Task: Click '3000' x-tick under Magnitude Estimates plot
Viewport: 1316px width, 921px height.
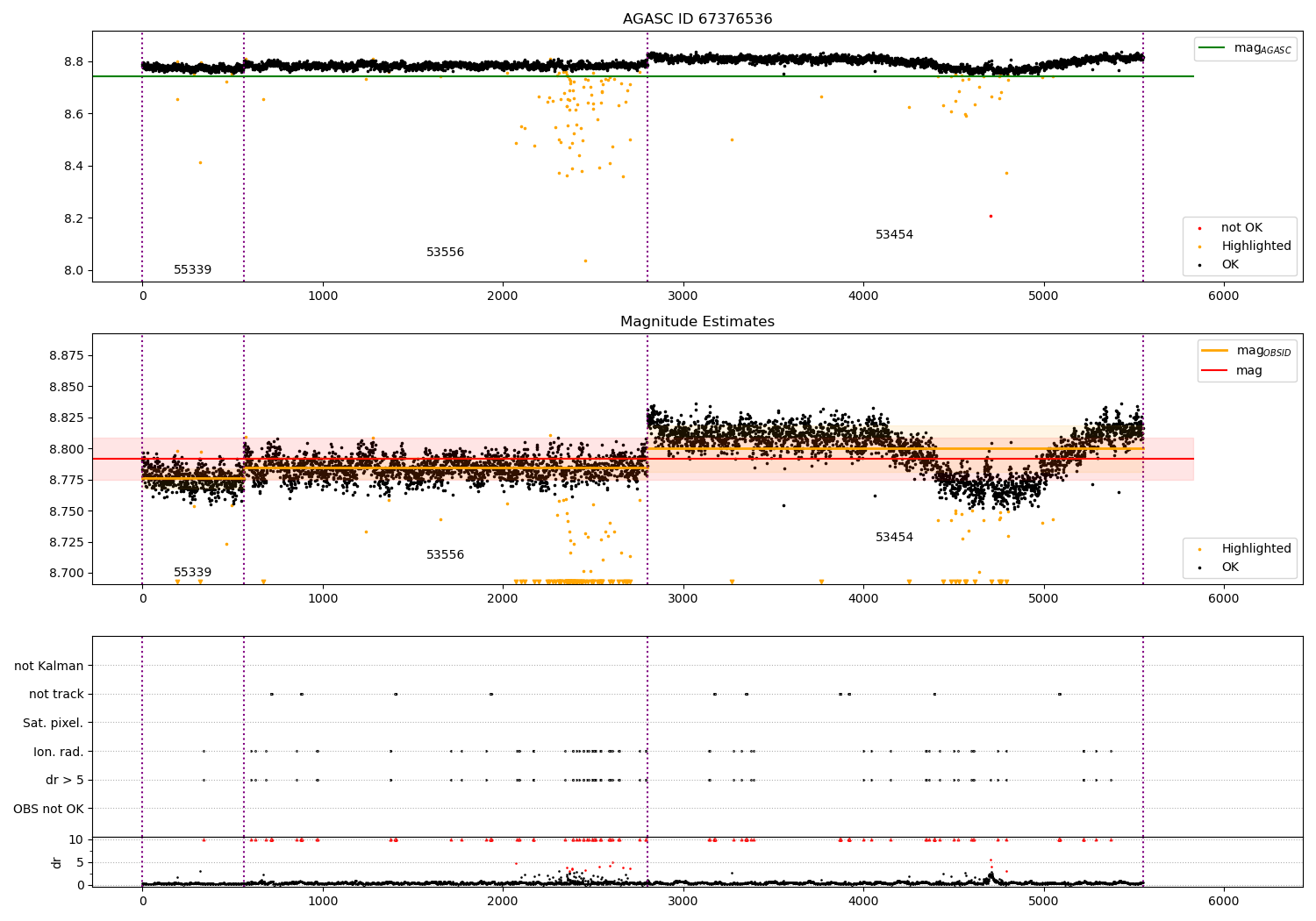Action: pyautogui.click(x=683, y=599)
